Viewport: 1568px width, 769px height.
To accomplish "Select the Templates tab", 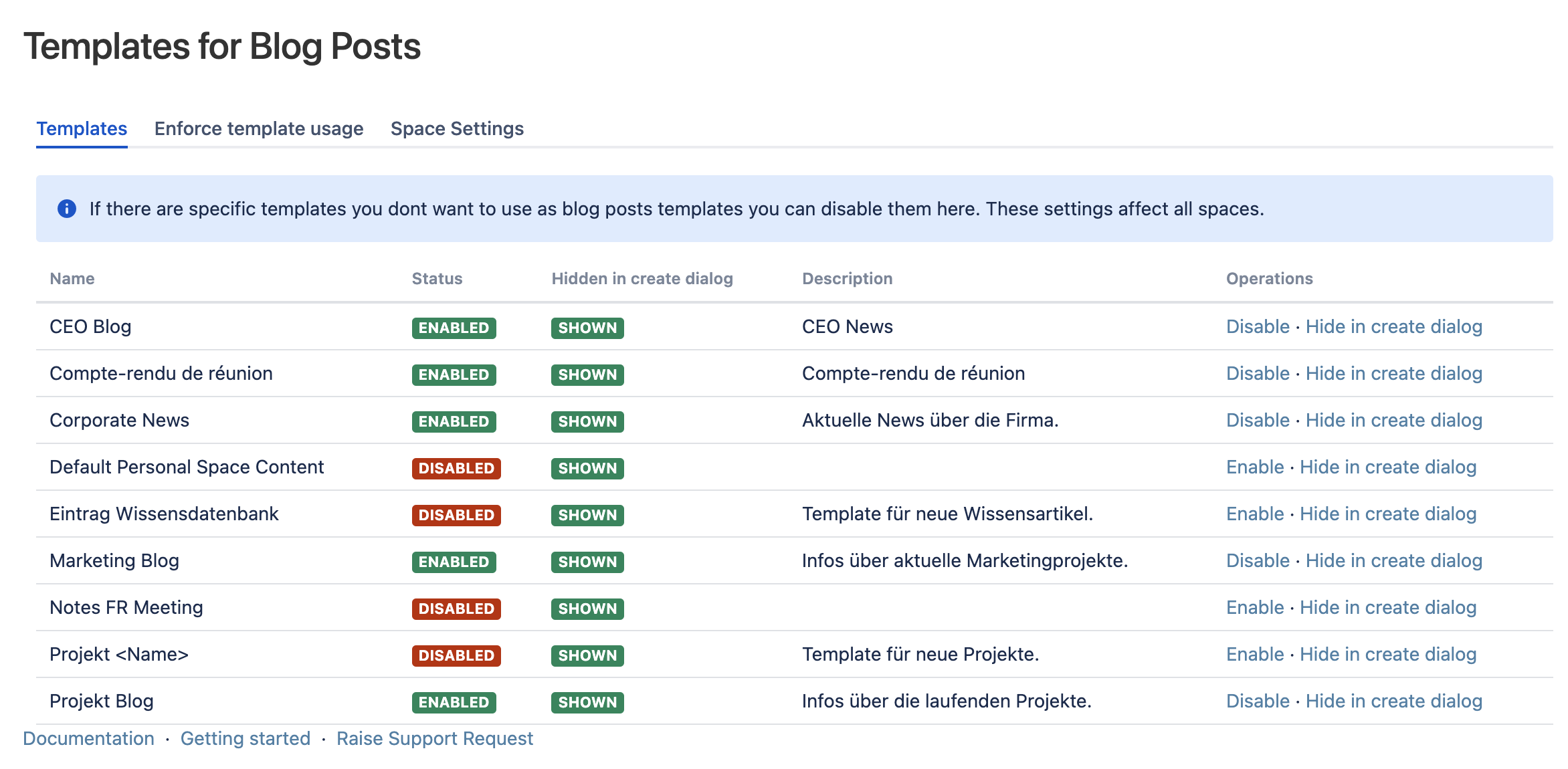I will (82, 128).
